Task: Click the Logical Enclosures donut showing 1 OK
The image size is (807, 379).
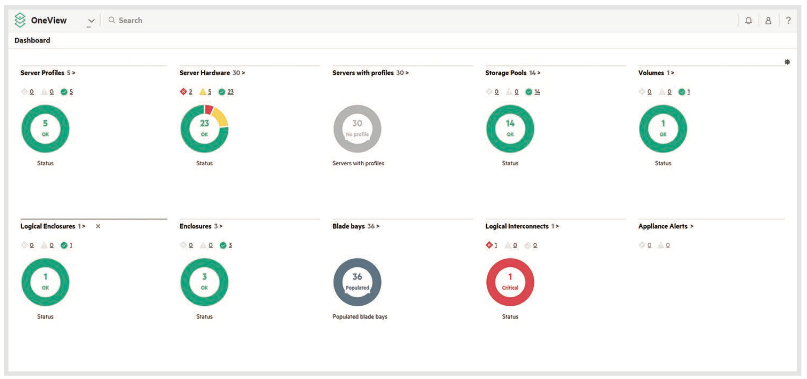Action: 45,282
